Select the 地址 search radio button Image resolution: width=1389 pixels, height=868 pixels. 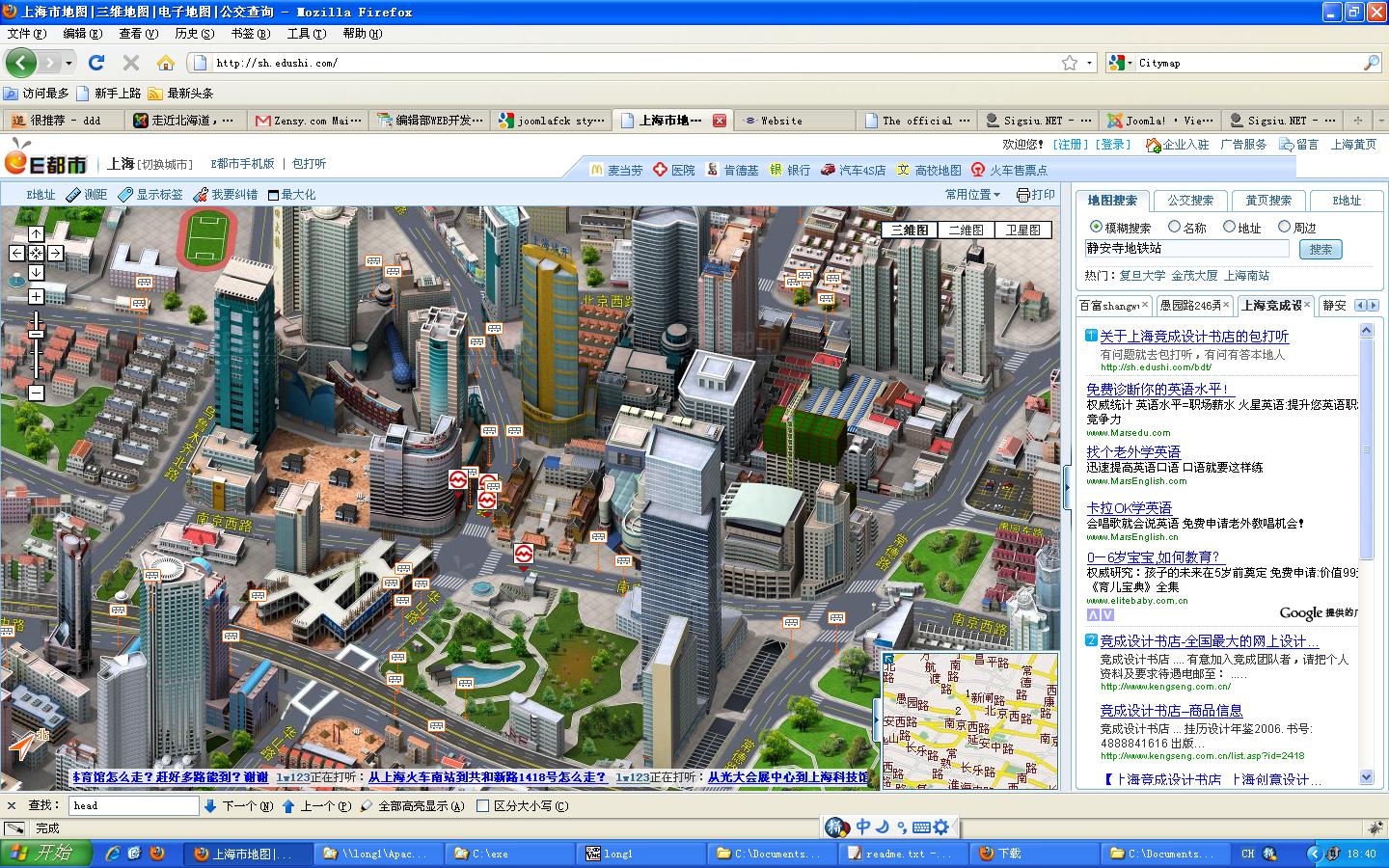click(x=1229, y=227)
